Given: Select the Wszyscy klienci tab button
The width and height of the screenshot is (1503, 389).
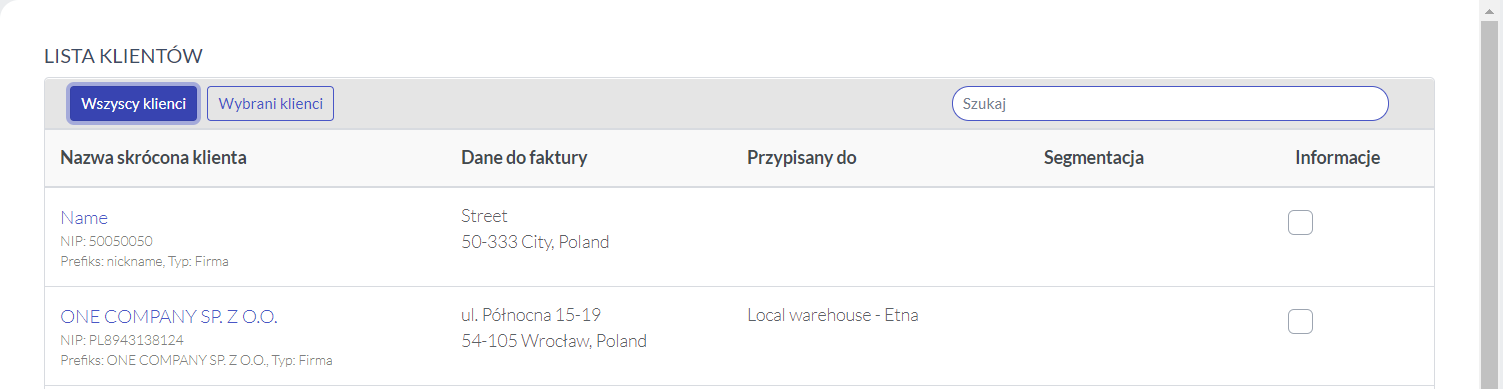Looking at the screenshot, I should point(133,104).
